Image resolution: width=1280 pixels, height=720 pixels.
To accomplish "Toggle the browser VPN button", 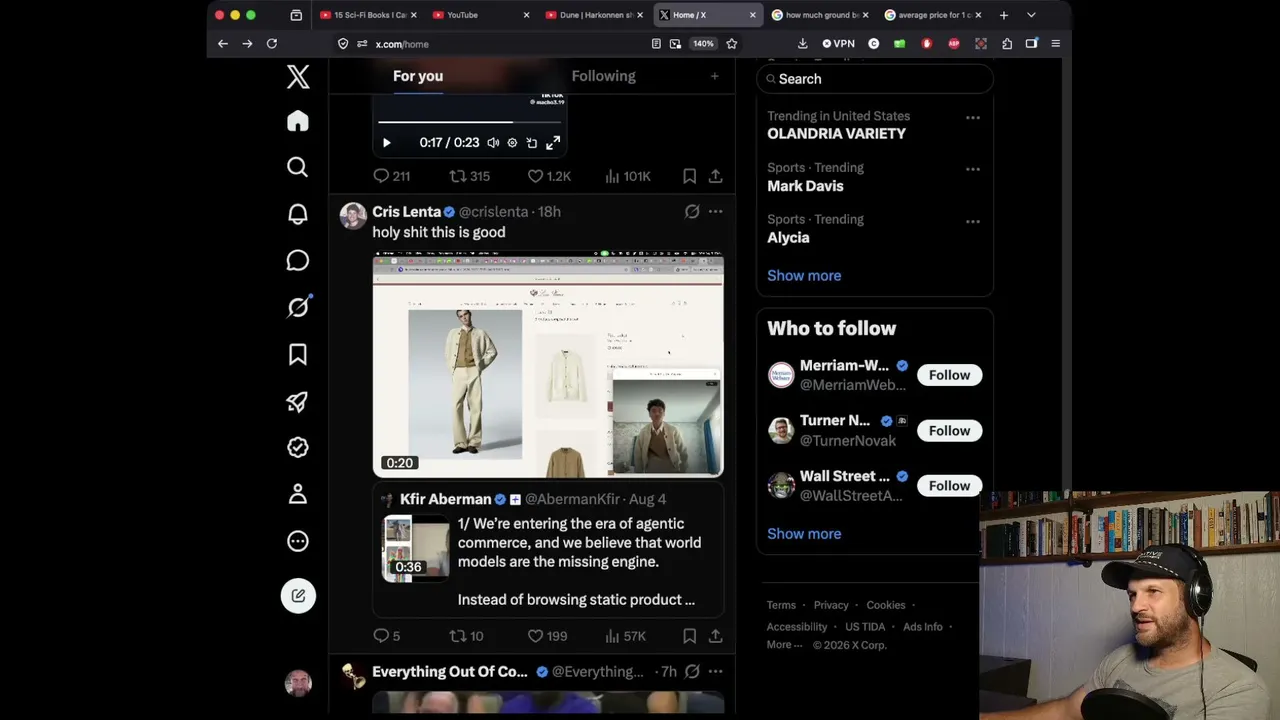I will [838, 44].
